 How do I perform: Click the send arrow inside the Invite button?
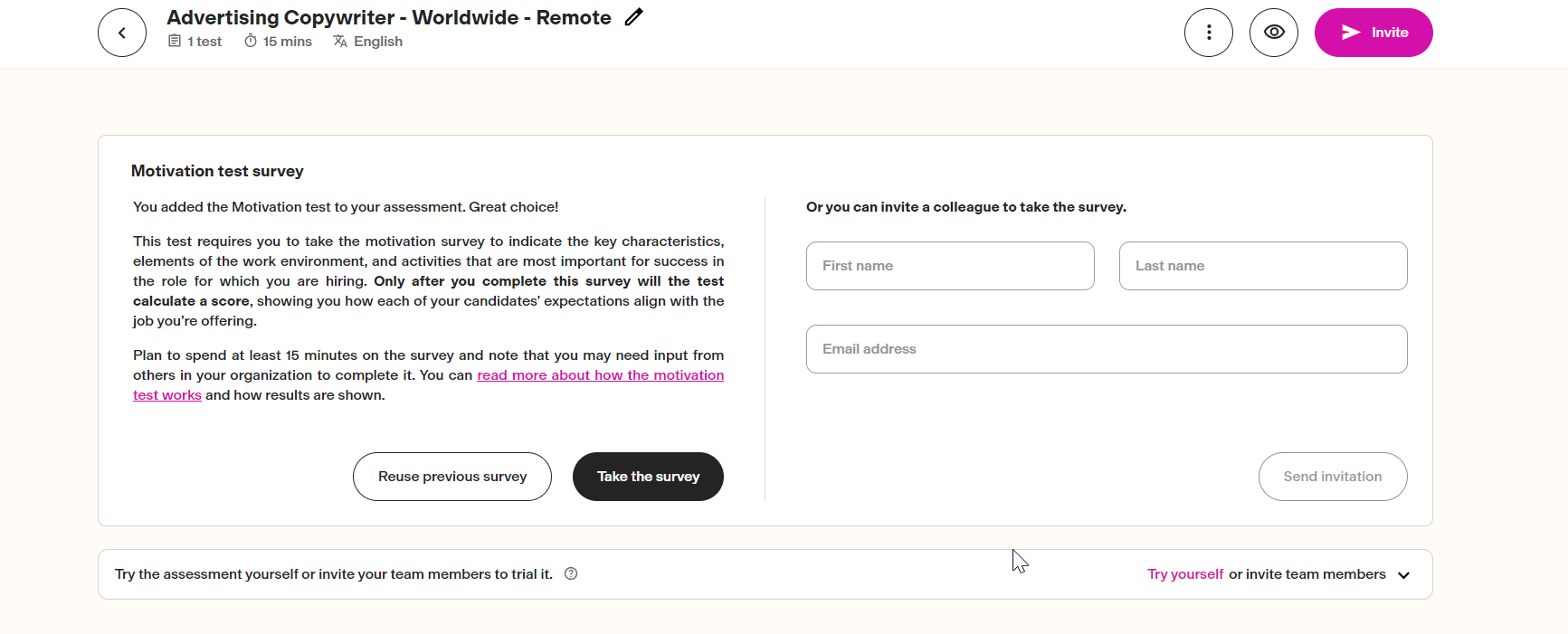click(x=1350, y=32)
